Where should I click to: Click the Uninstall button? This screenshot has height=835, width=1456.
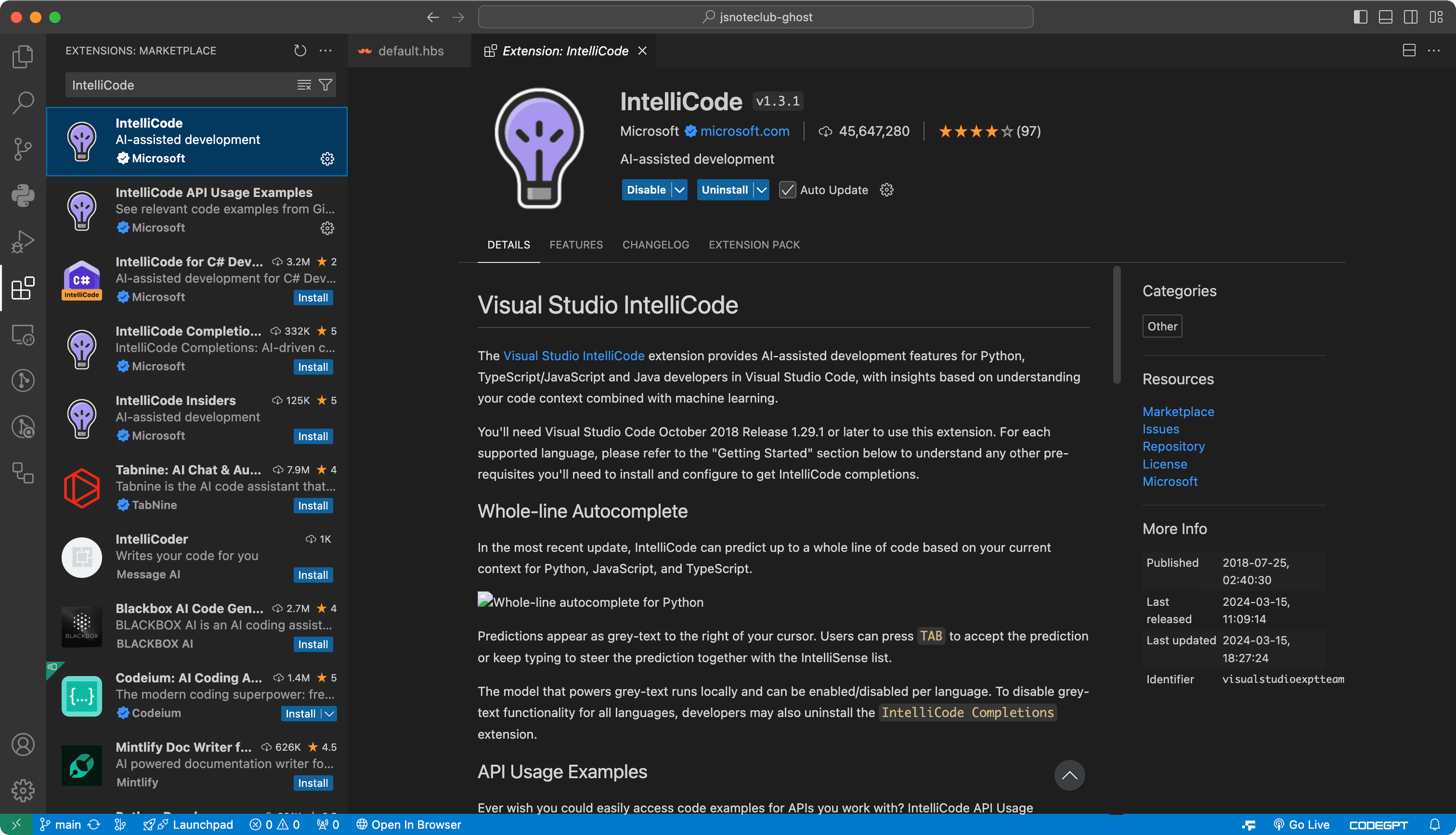click(725, 190)
